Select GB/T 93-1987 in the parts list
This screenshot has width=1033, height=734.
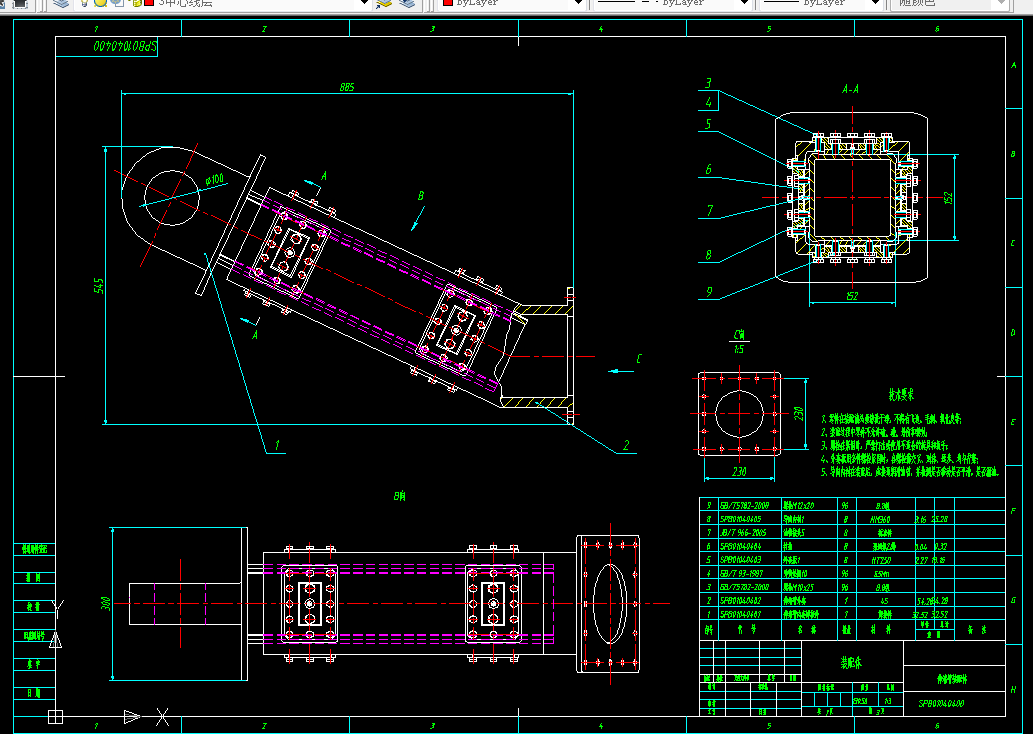741,573
